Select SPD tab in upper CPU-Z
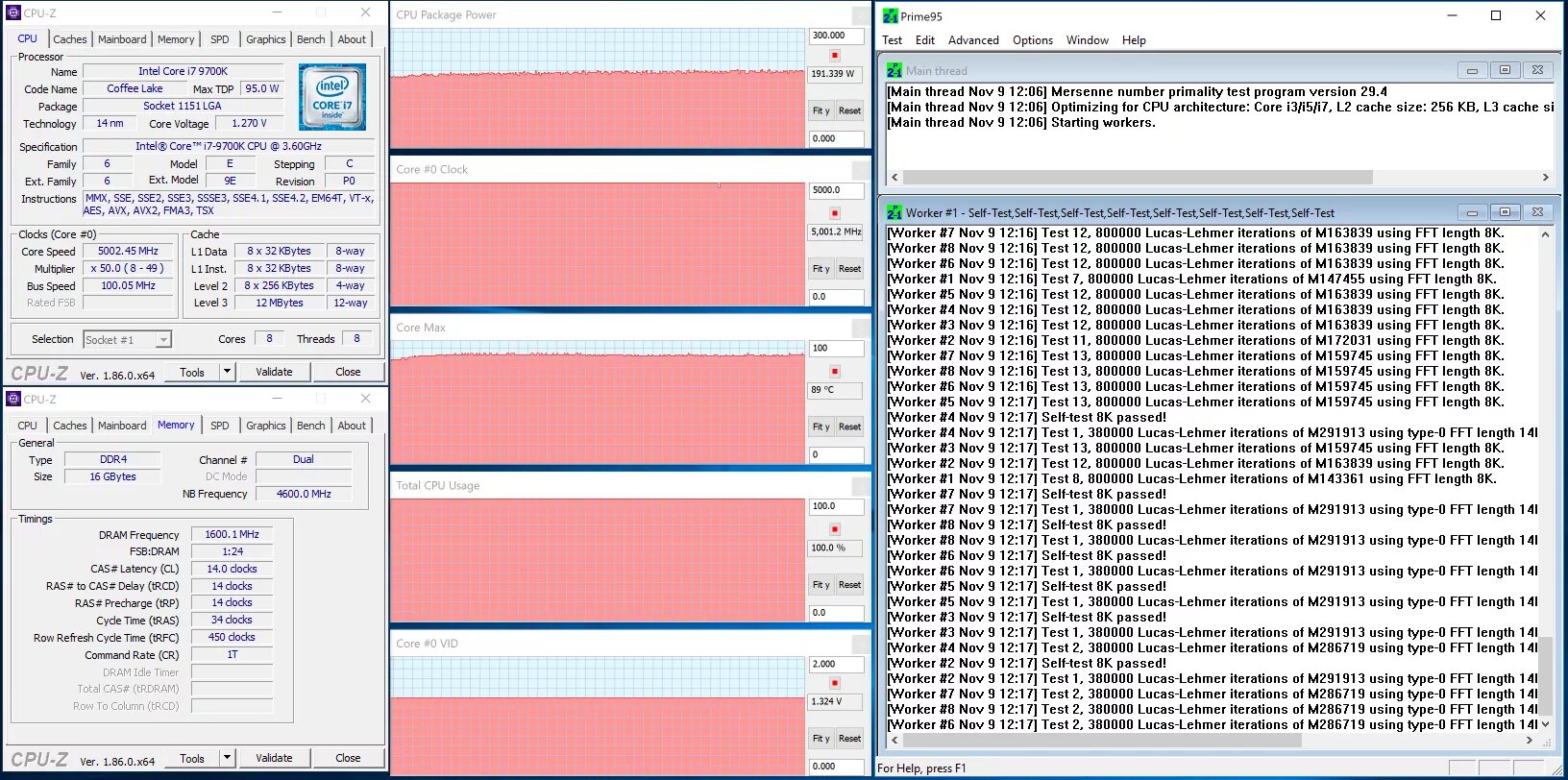Viewport: 1568px width, 780px height. pos(220,39)
